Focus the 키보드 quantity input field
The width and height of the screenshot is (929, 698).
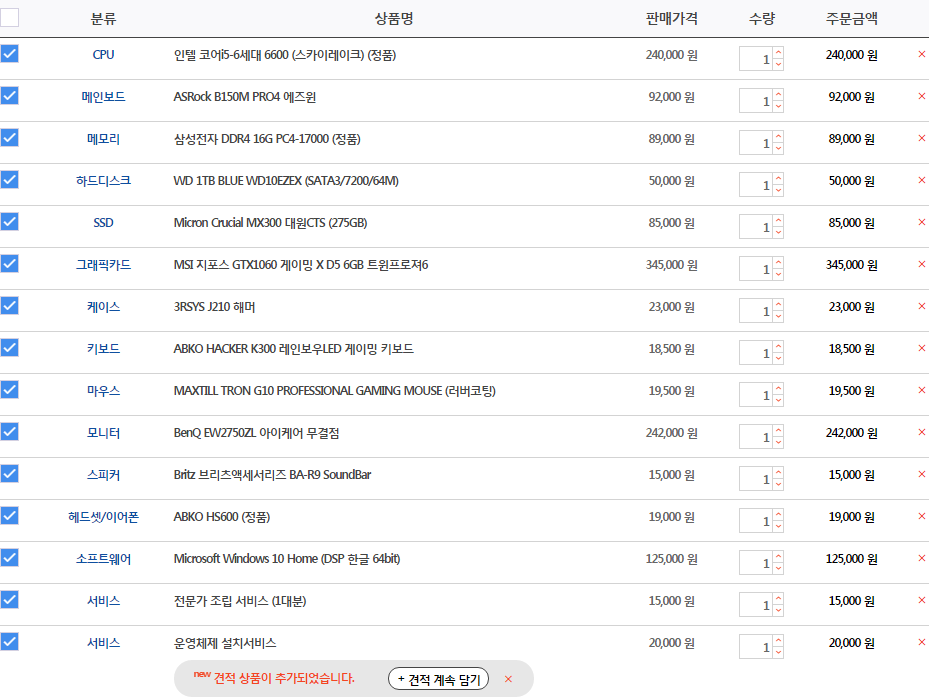(x=756, y=353)
